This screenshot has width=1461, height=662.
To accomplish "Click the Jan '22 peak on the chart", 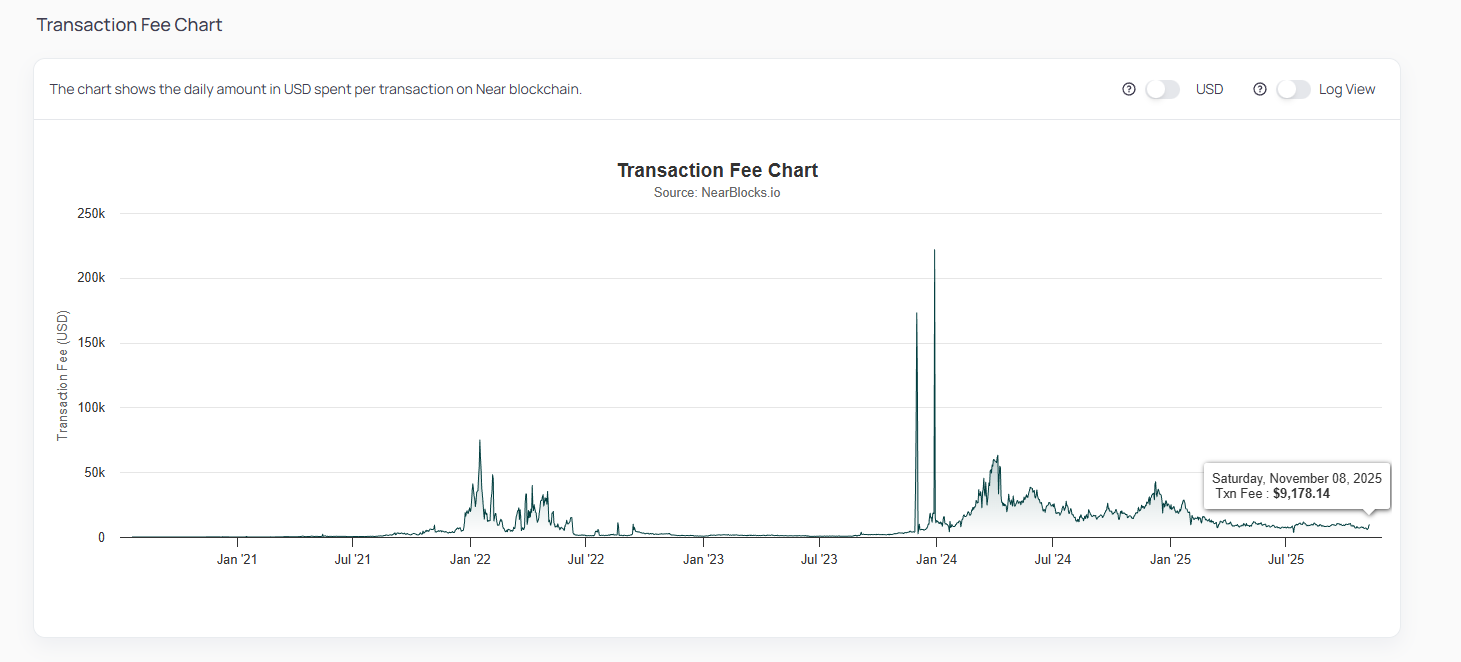I will 480,443.
